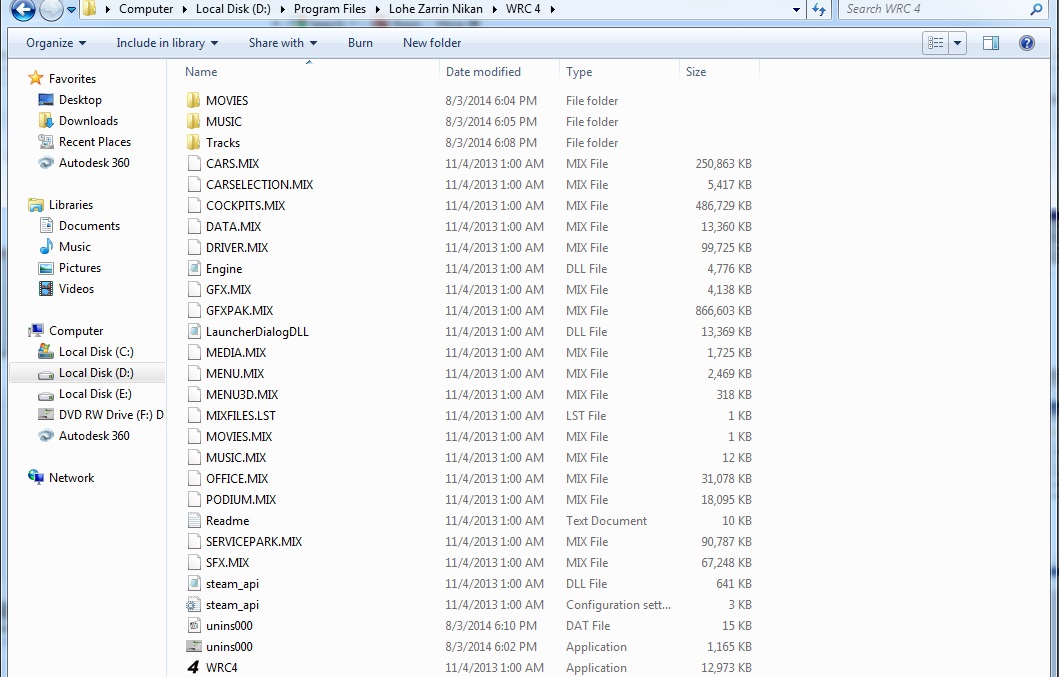Select DVD RW Drive (F:)
Viewport: 1059px width, 677px height.
click(111, 414)
